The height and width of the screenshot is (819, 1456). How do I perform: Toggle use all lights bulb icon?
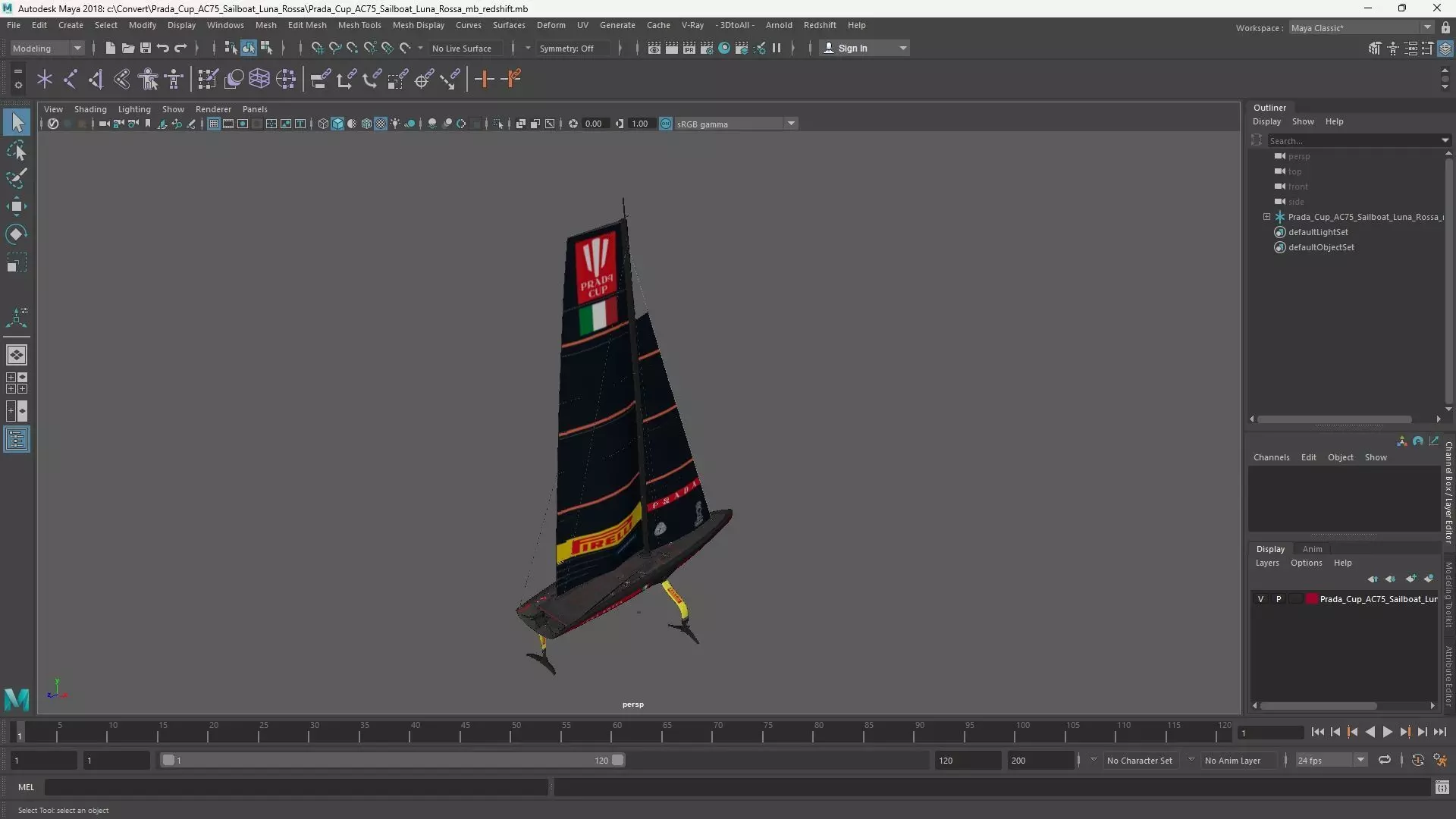(395, 124)
